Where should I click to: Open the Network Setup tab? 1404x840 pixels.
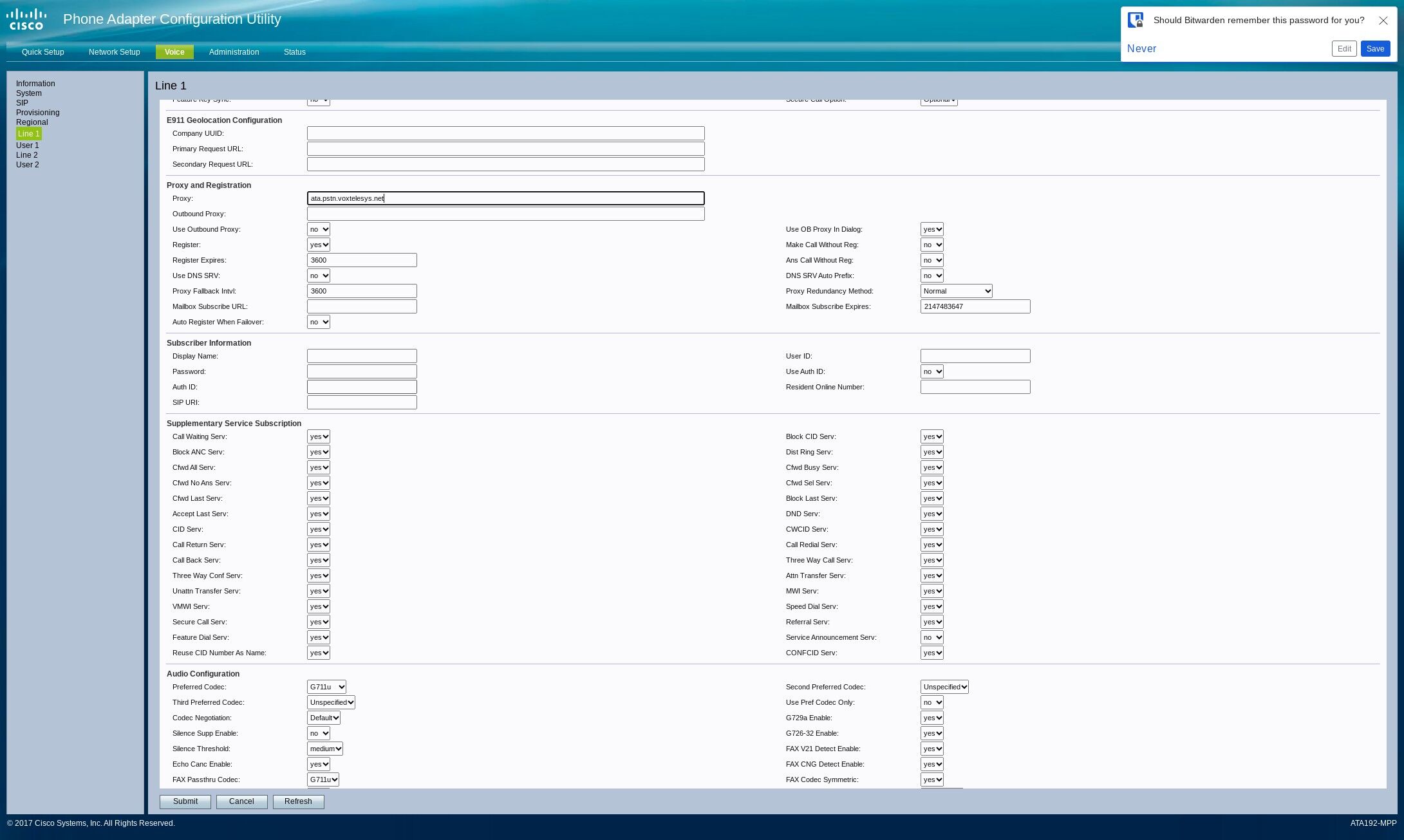(x=115, y=52)
